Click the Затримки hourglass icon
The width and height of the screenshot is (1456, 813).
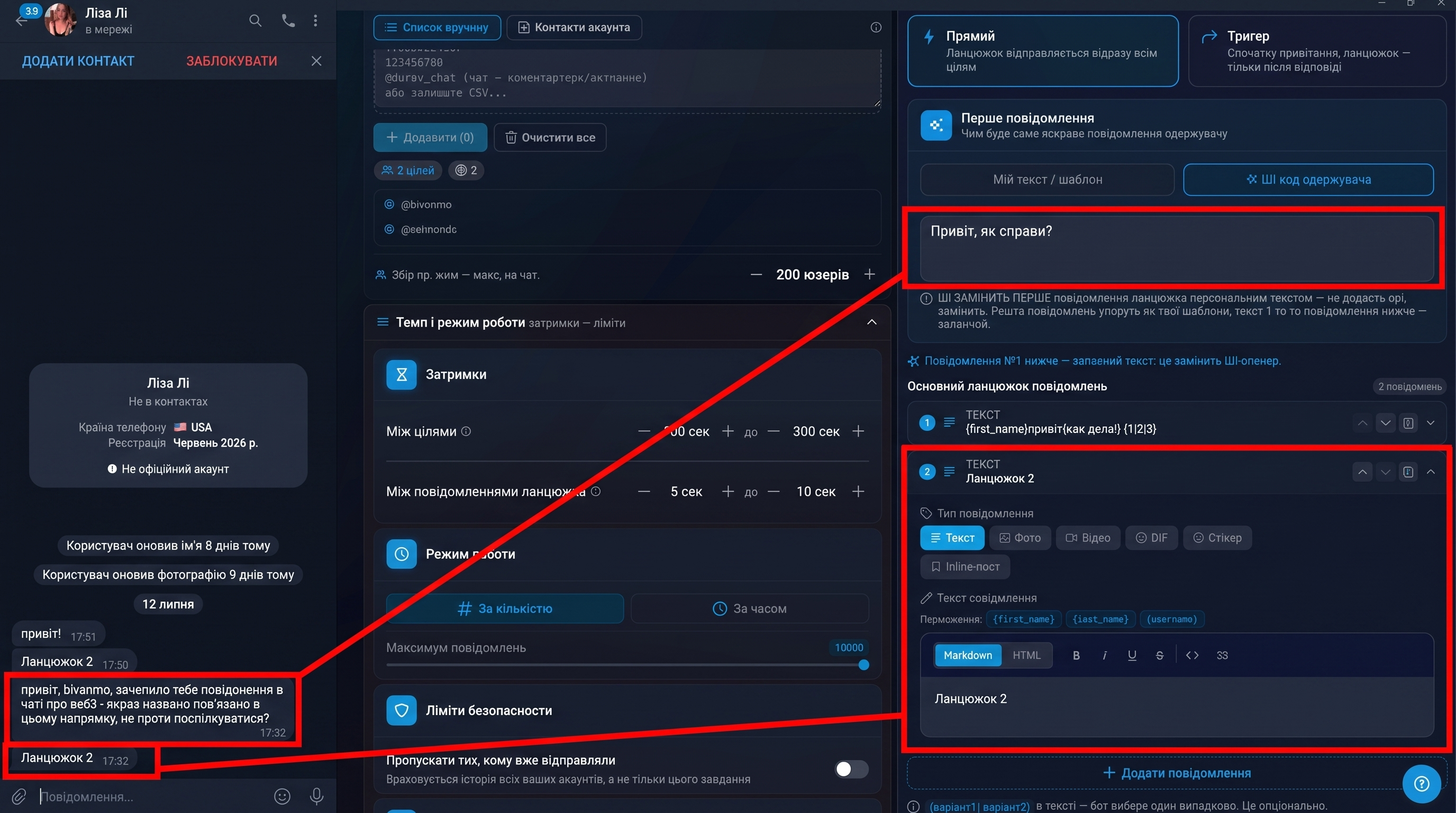[402, 375]
